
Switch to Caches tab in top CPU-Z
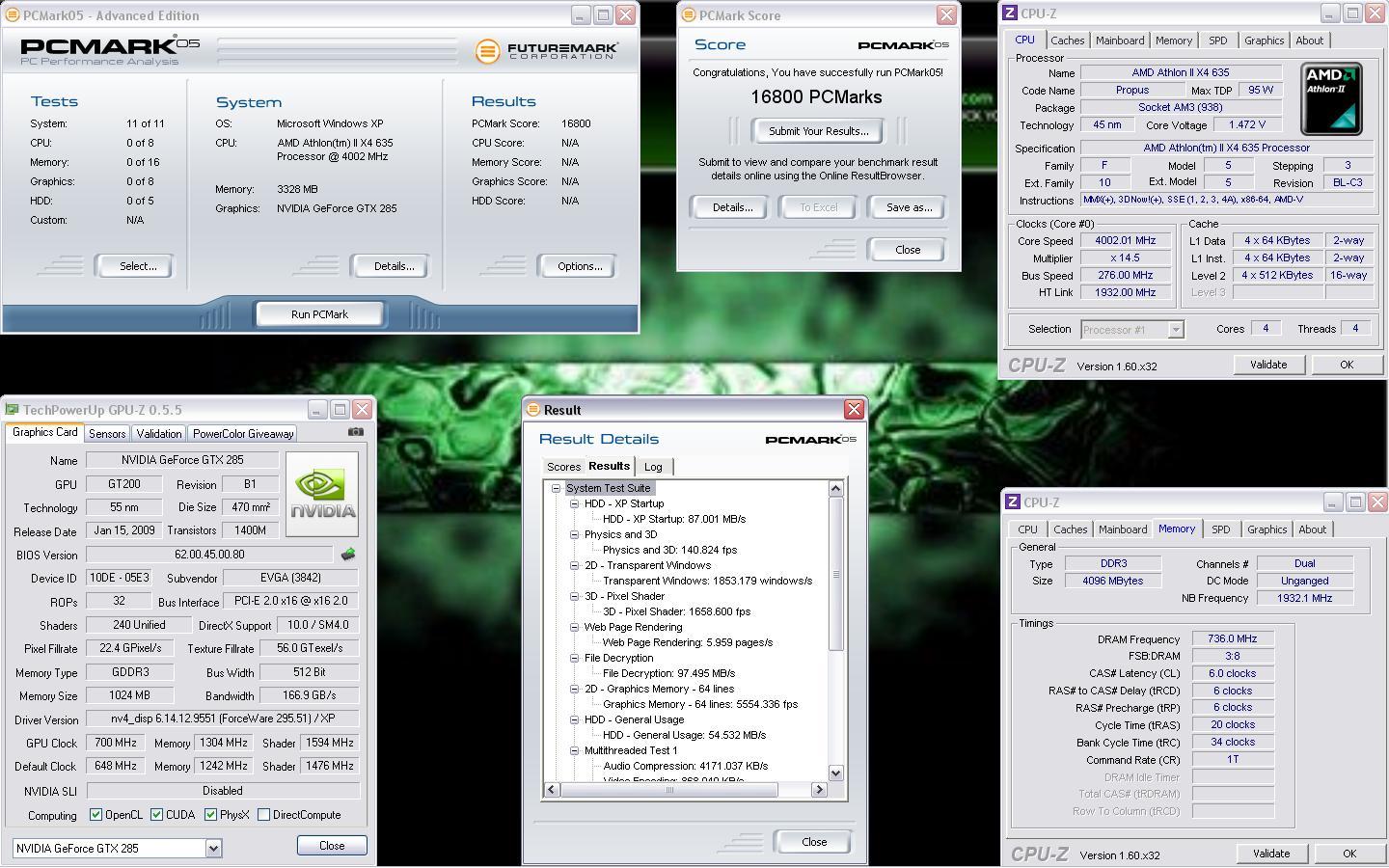1067,41
